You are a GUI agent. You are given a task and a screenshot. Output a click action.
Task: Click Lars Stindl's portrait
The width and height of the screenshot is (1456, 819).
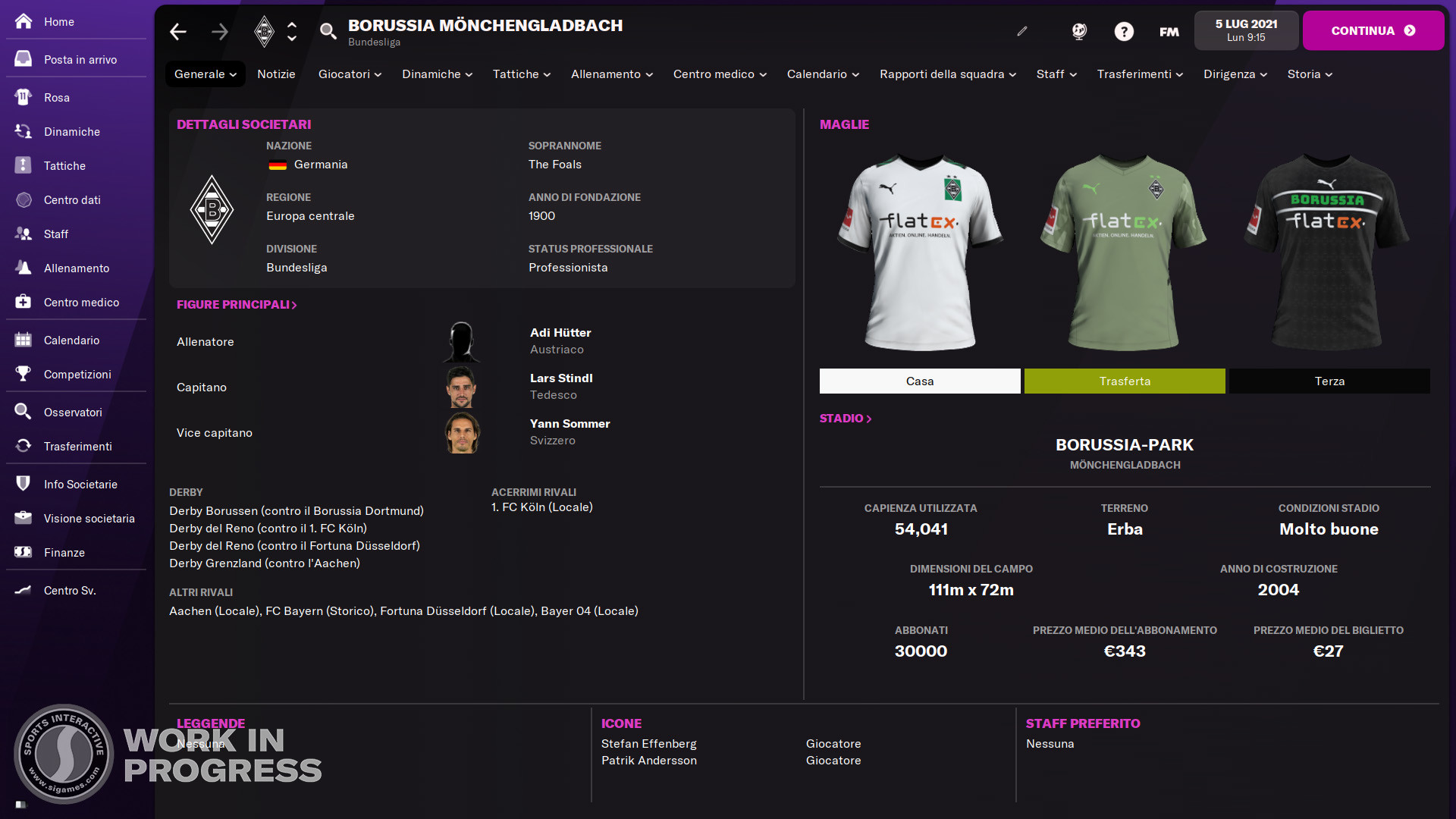click(x=461, y=387)
